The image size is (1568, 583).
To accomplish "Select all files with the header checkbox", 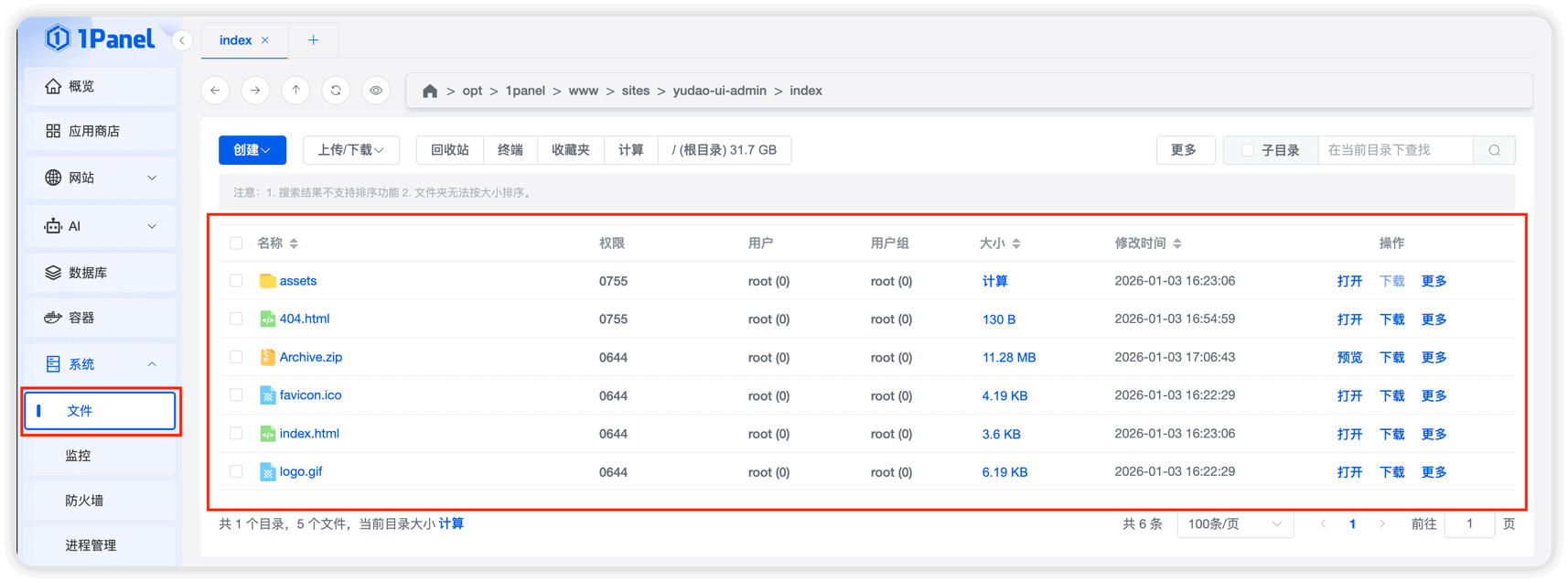I will (236, 243).
